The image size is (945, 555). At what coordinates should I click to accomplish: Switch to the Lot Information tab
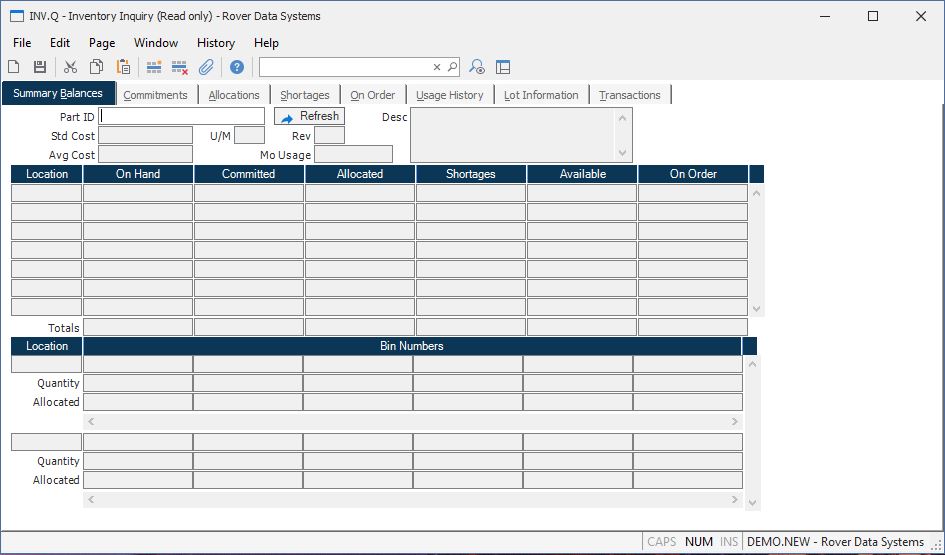pyautogui.click(x=541, y=95)
